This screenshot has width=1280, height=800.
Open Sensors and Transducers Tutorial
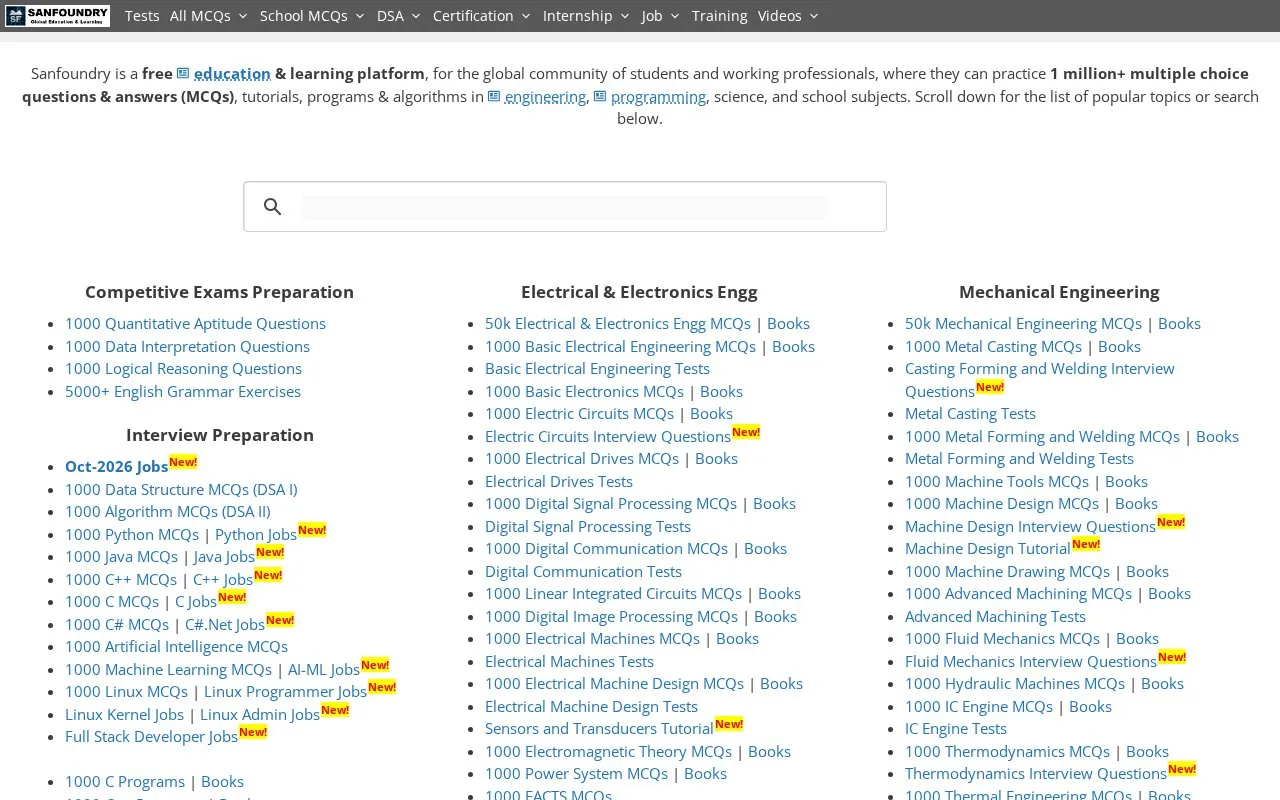pos(599,729)
